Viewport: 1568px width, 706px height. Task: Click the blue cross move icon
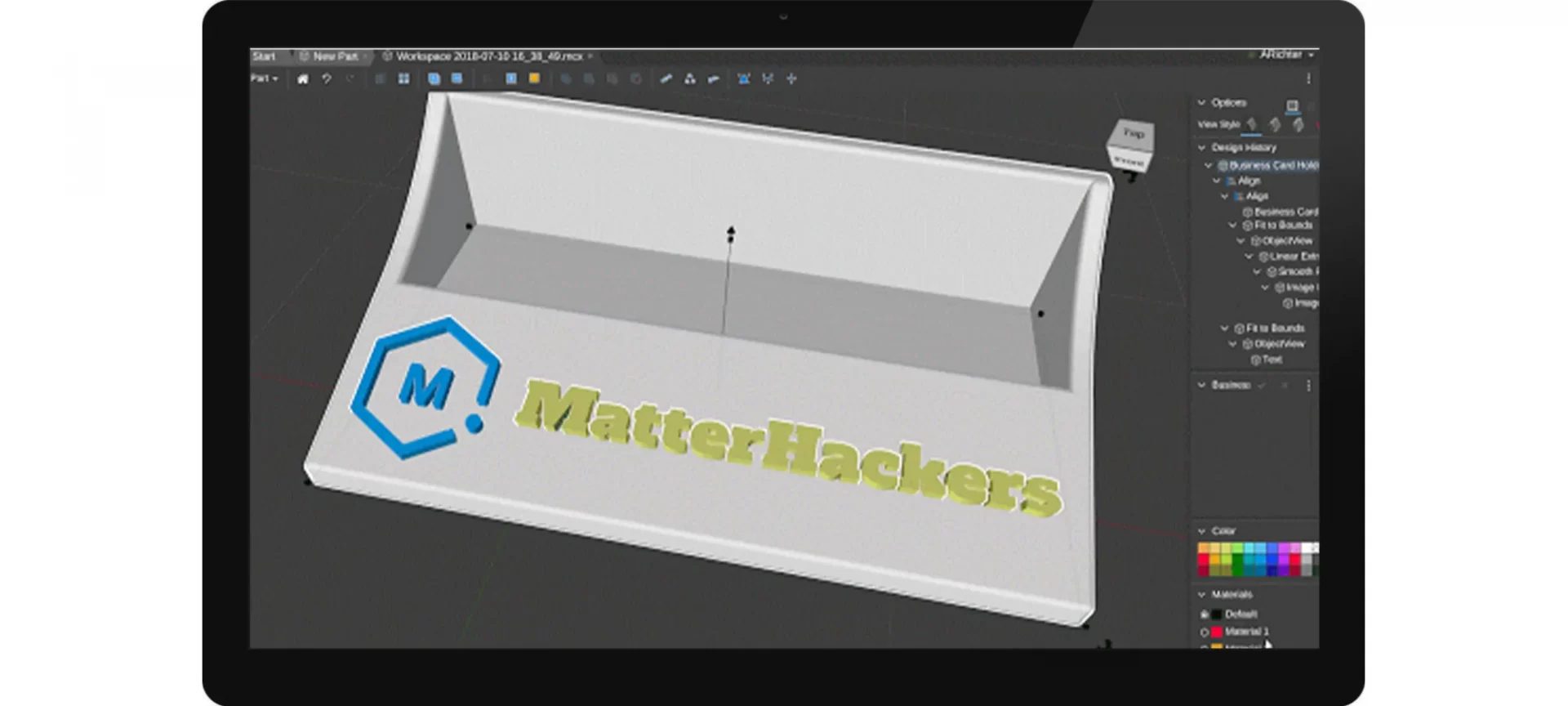791,79
